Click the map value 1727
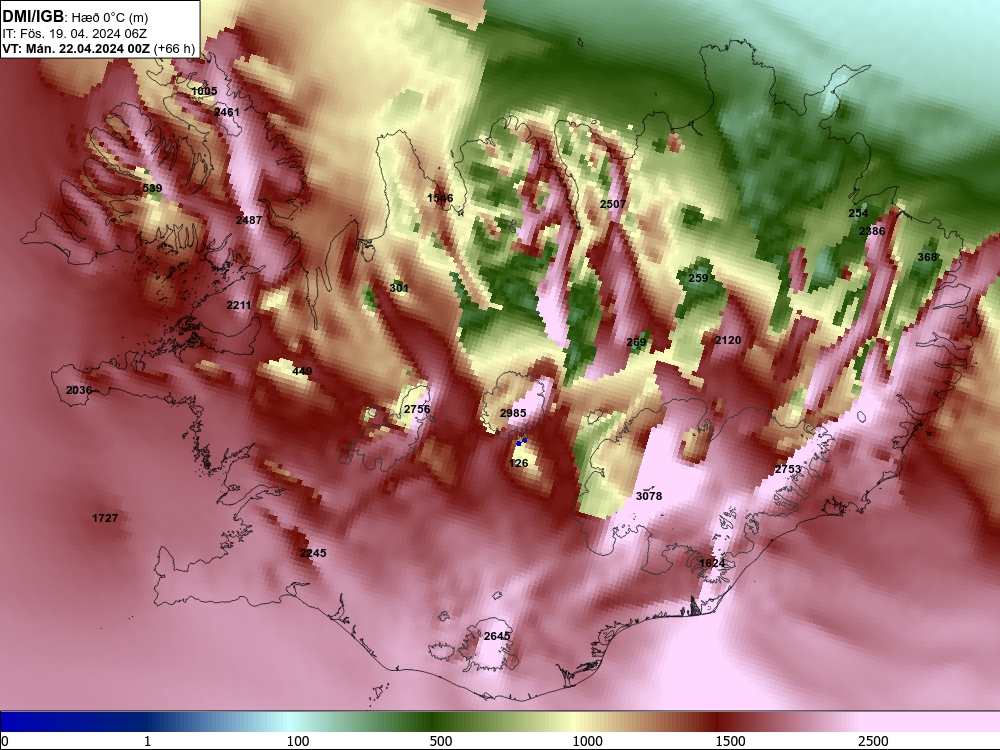Image resolution: width=1000 pixels, height=750 pixels. 105,518
